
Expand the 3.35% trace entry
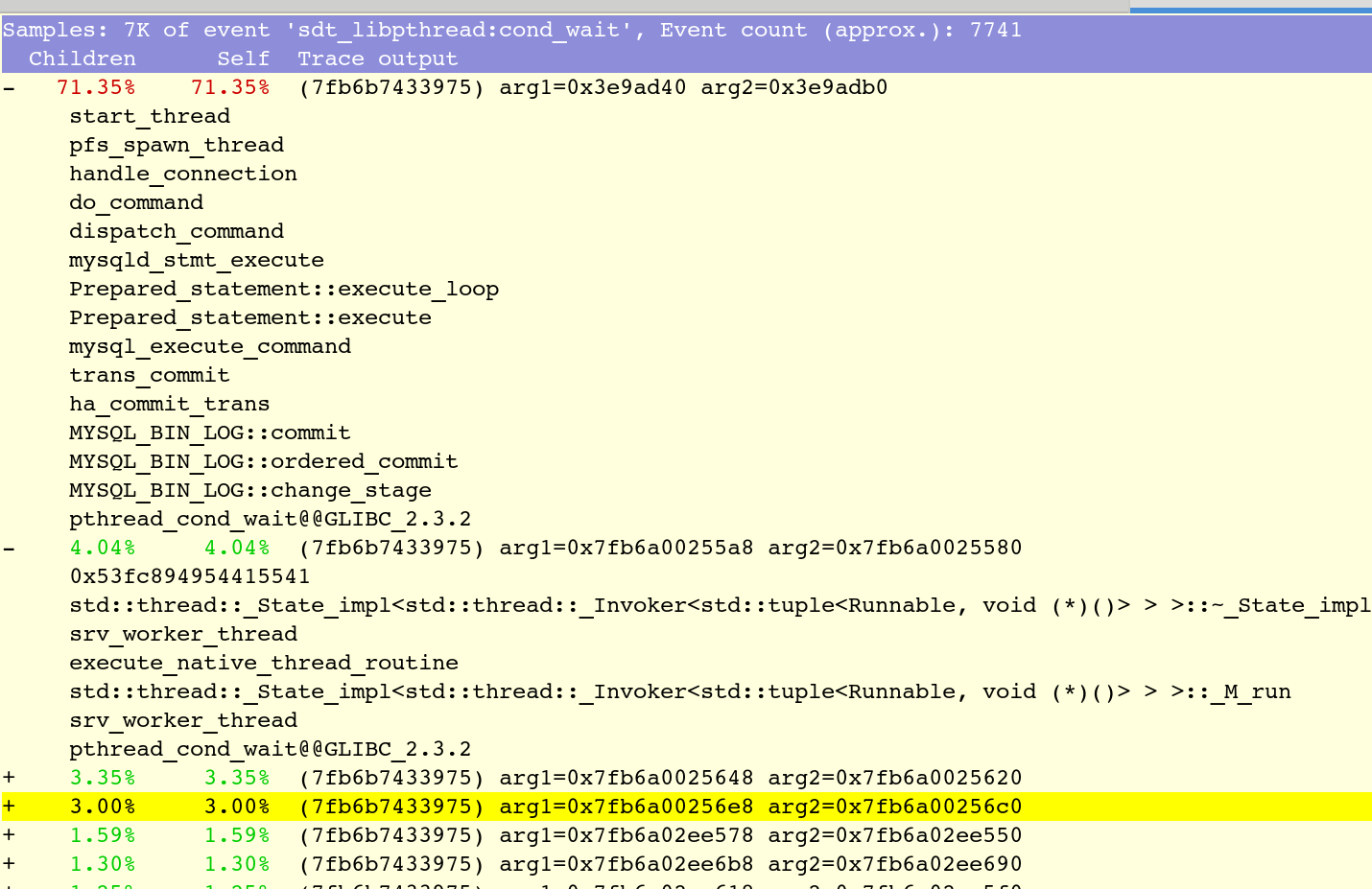[9, 778]
